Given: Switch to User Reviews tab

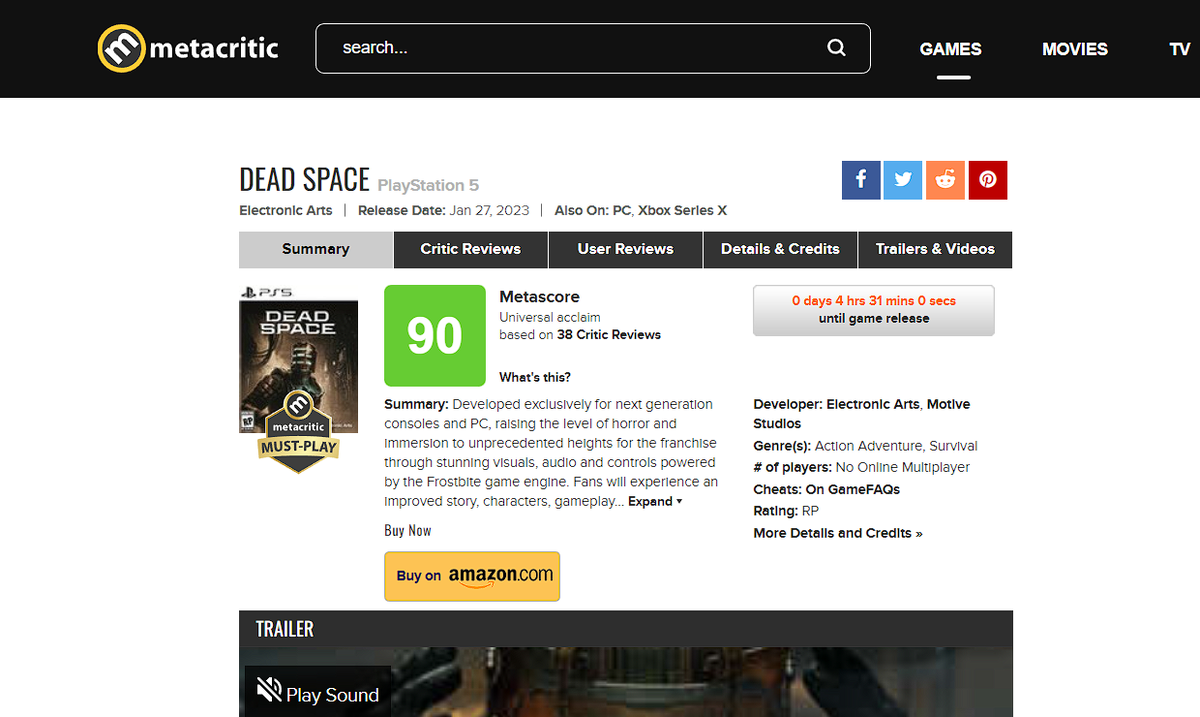Looking at the screenshot, I should (626, 249).
